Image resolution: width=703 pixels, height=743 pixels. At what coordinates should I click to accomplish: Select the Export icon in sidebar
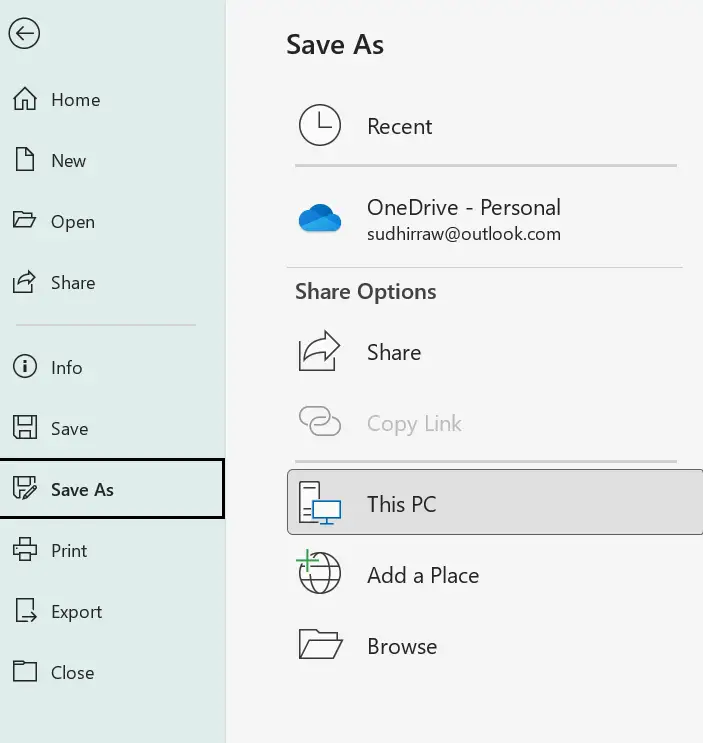pyautogui.click(x=24, y=612)
